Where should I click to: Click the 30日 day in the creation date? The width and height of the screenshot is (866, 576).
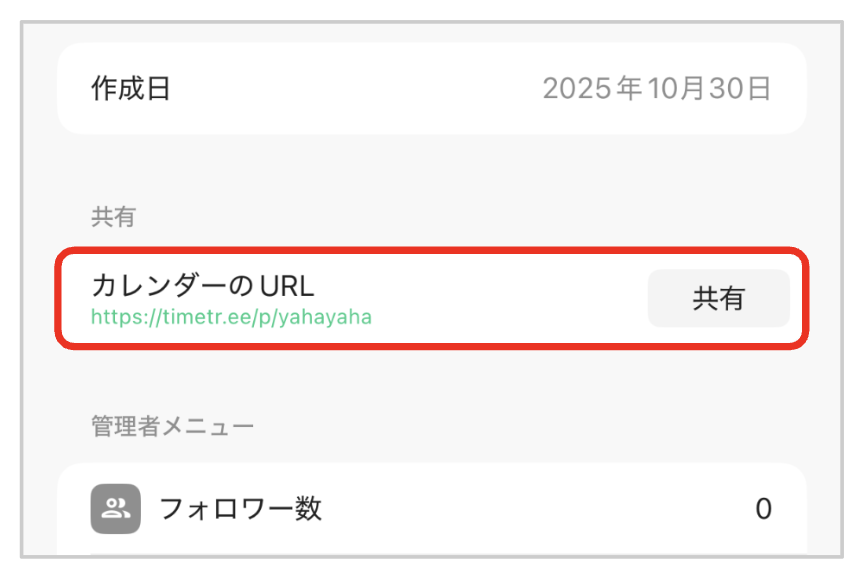tap(746, 89)
